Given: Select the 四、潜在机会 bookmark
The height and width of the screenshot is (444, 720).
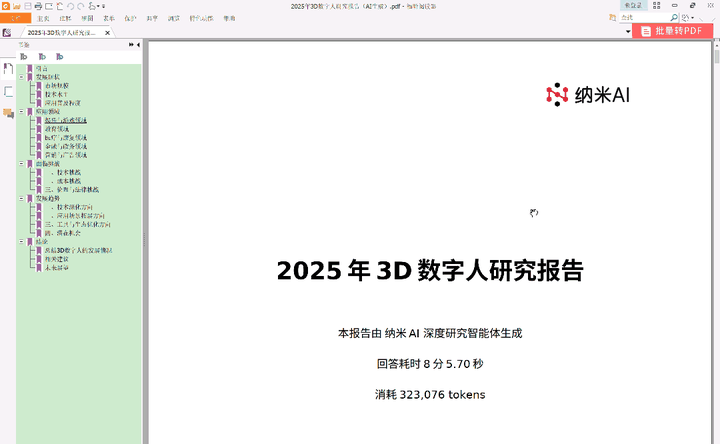Looking at the screenshot, I should [x=63, y=233].
